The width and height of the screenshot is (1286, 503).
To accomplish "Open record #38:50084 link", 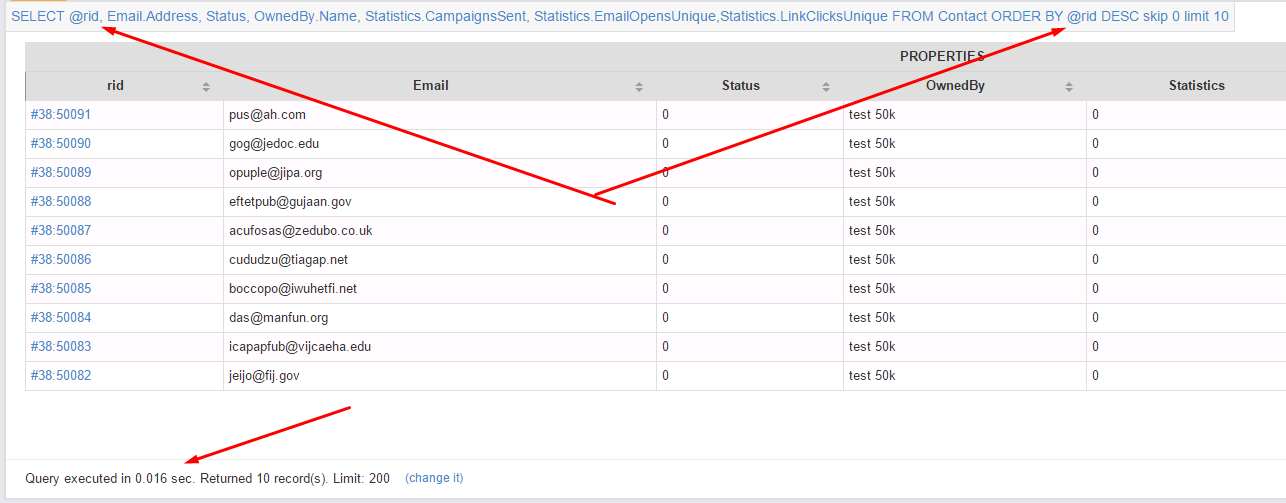I will pos(61,317).
